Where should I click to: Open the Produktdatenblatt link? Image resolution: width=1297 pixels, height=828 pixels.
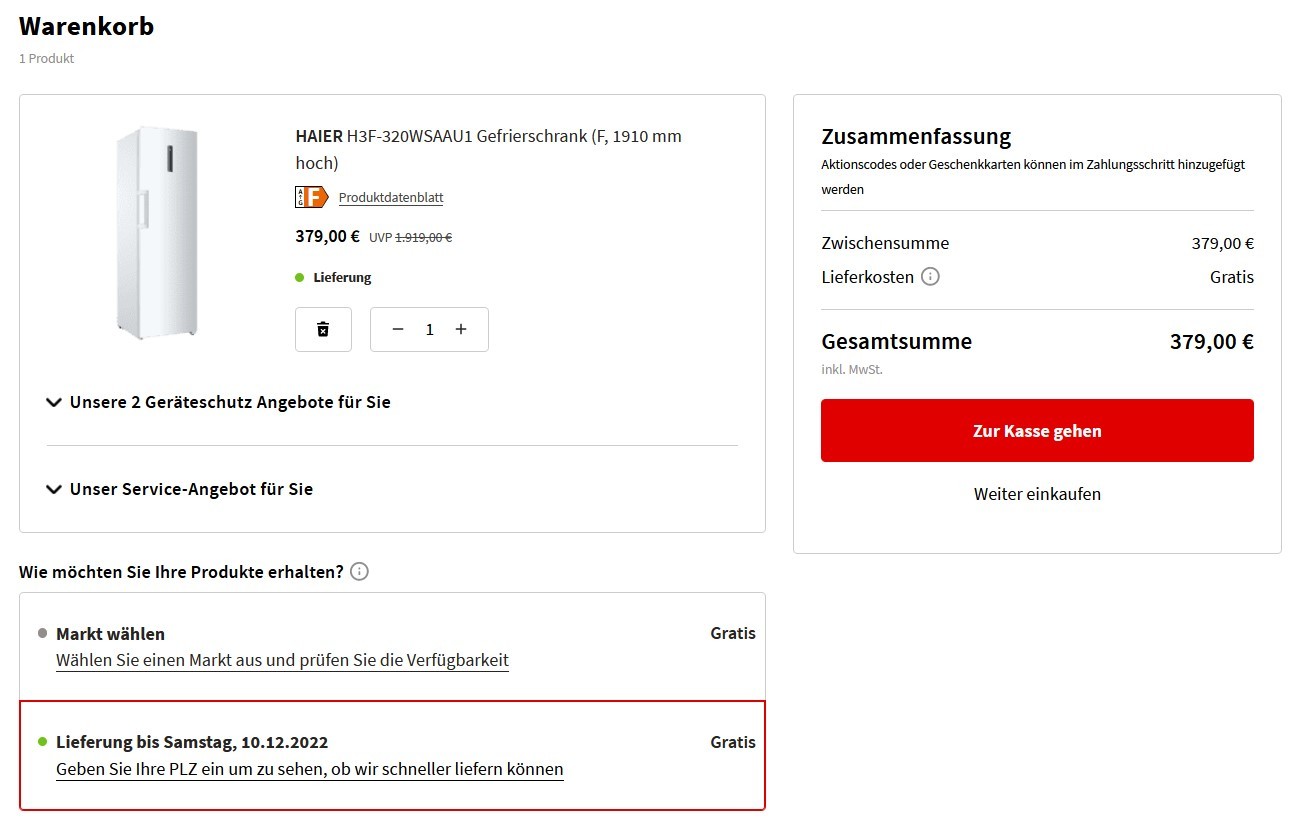tap(391, 198)
